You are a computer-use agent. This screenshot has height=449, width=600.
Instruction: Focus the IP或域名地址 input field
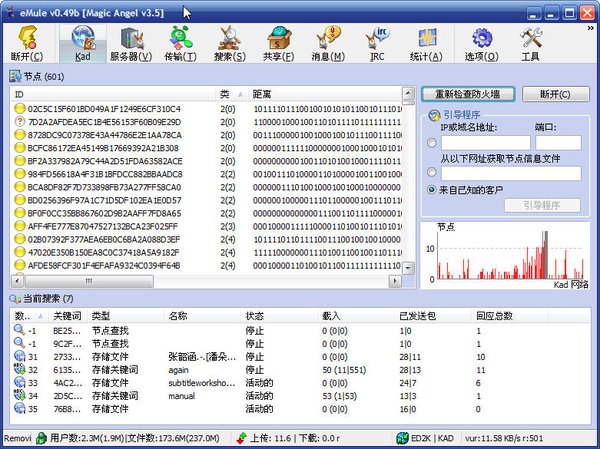486,143
